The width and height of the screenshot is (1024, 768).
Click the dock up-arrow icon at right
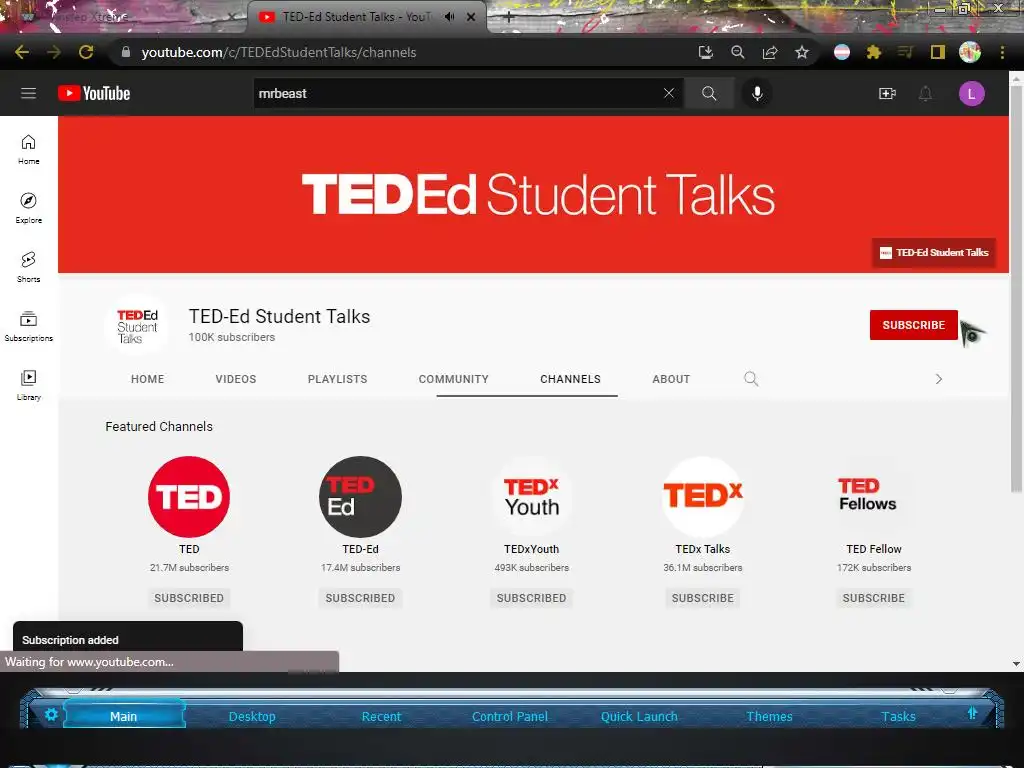click(x=972, y=713)
